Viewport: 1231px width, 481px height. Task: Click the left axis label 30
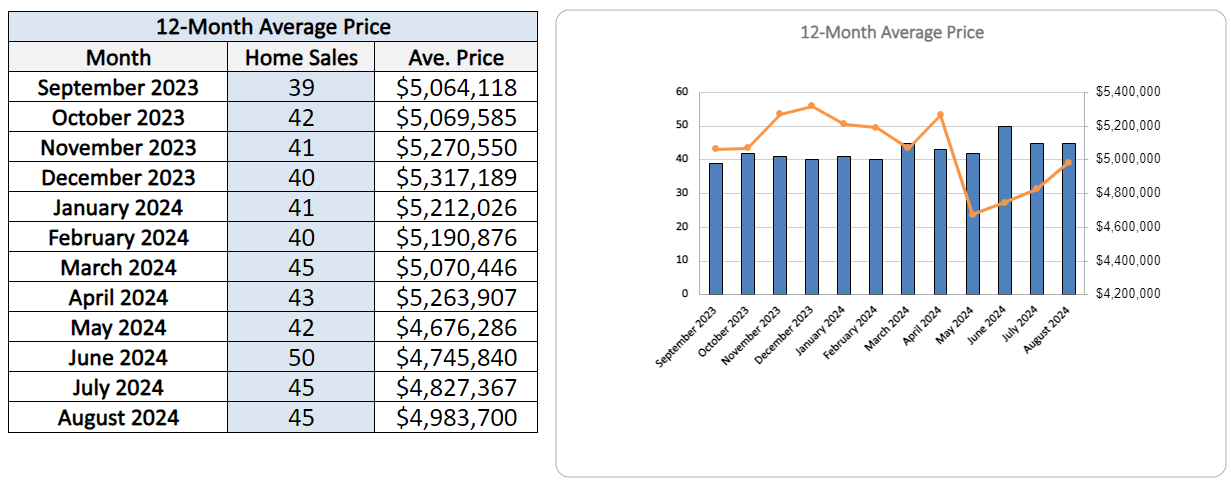[x=682, y=193]
